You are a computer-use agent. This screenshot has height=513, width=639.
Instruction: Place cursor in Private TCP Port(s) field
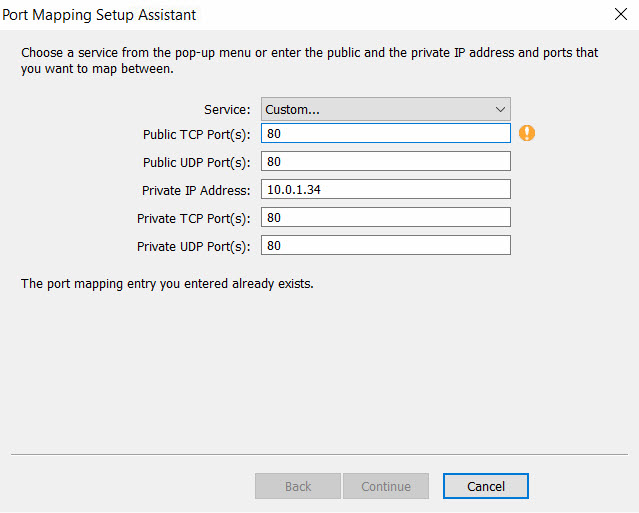(385, 217)
